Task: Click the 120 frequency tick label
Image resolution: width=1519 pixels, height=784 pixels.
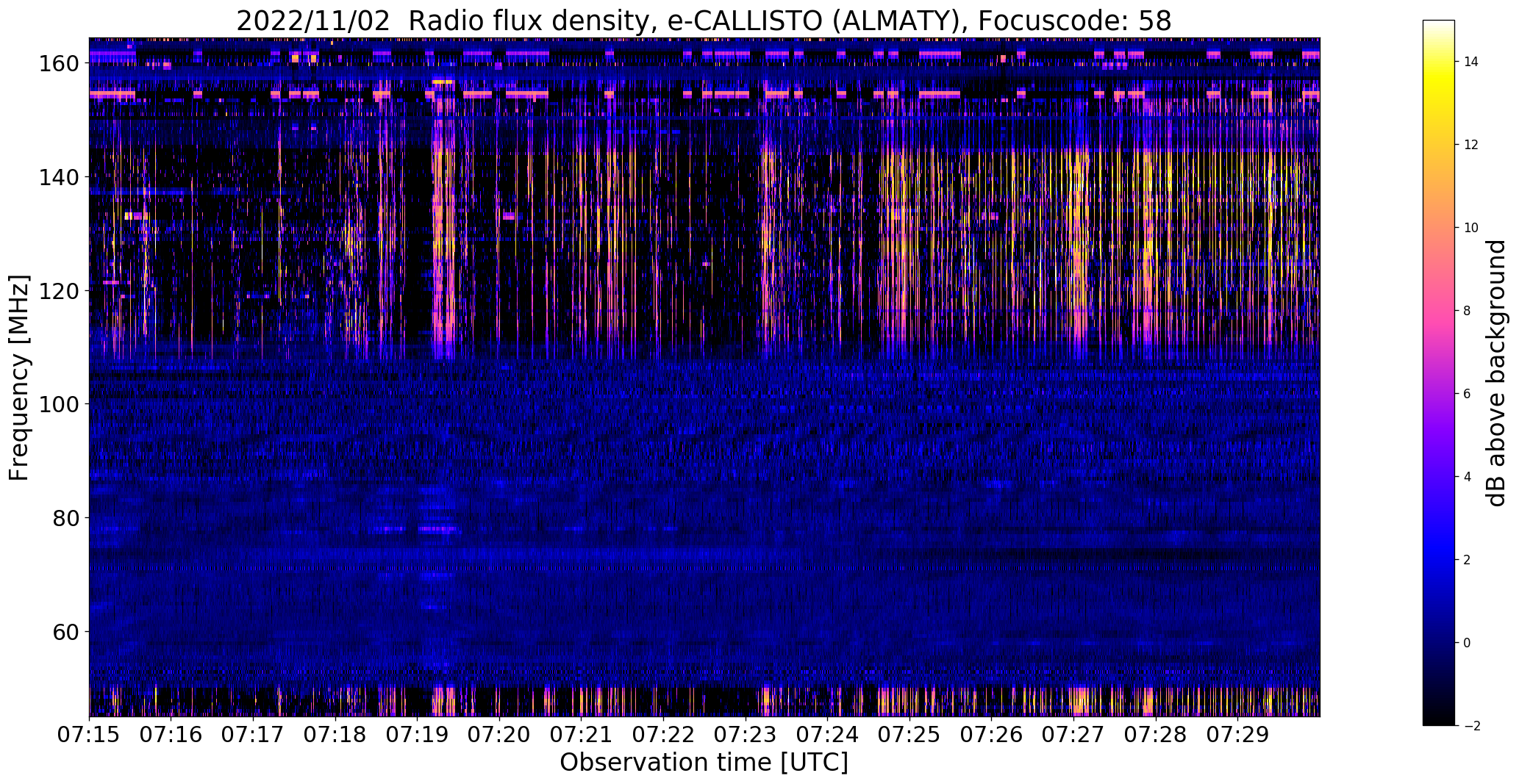Action: (59, 291)
